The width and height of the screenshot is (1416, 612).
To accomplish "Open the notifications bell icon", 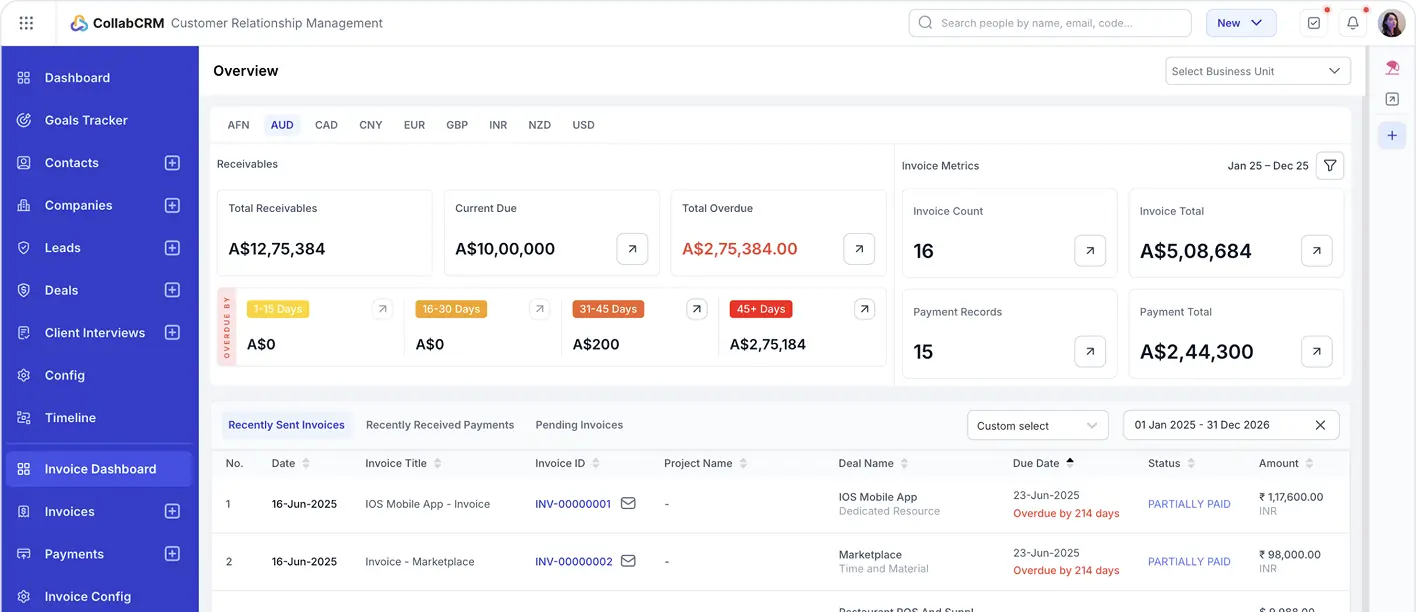I will [1352, 22].
